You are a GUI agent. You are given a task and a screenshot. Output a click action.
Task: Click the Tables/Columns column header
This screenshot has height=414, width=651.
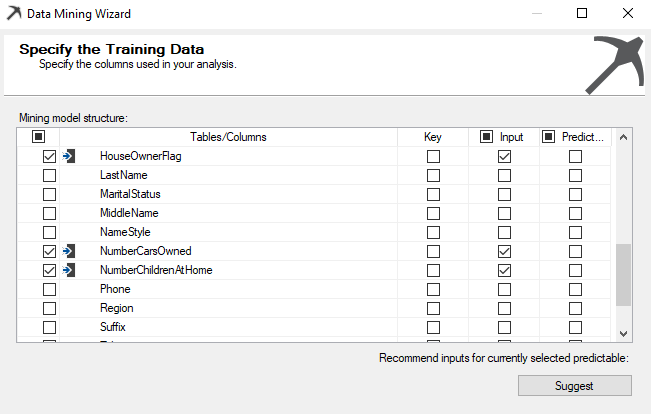pos(228,137)
